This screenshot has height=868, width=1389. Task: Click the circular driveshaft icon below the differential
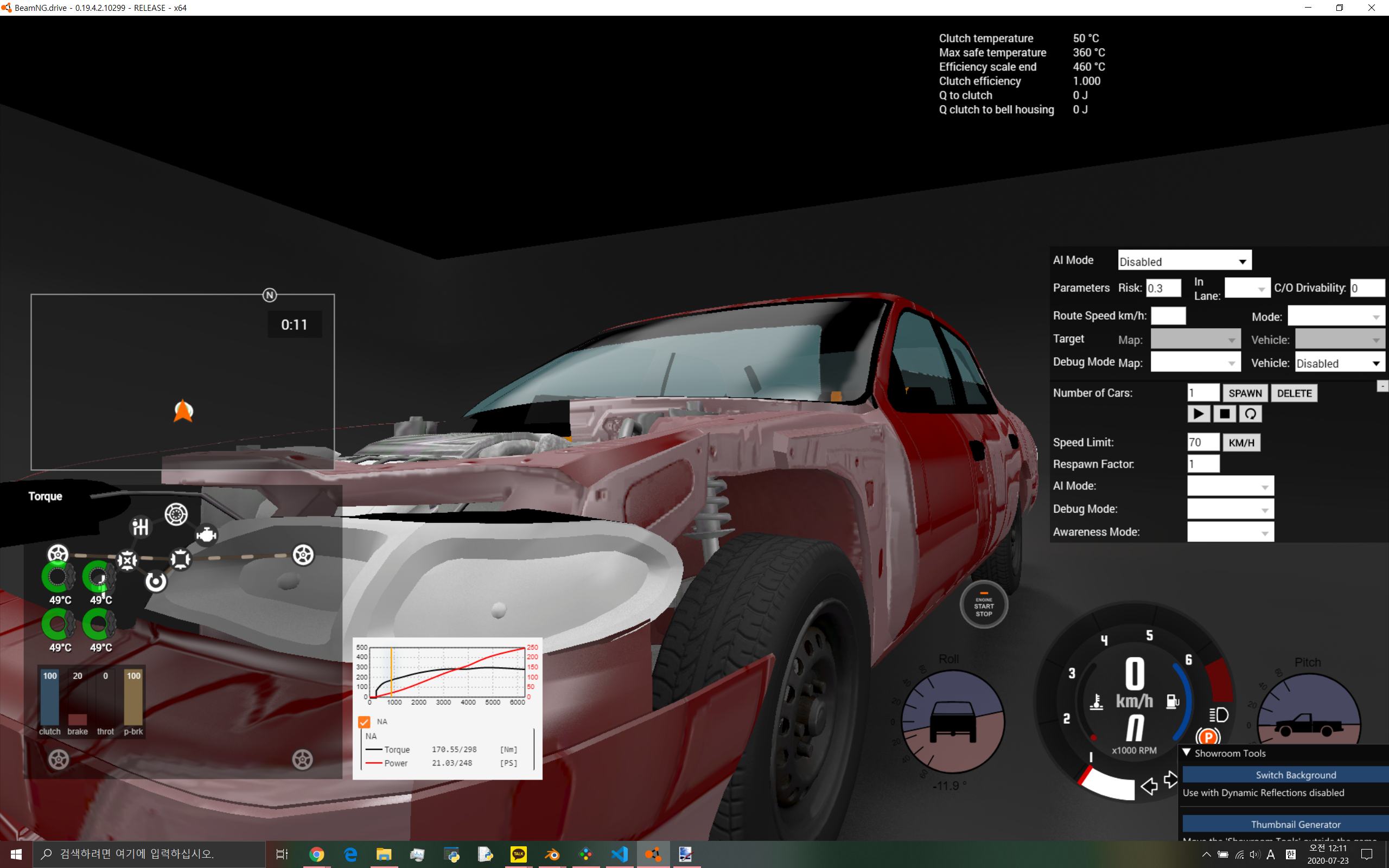click(x=156, y=582)
